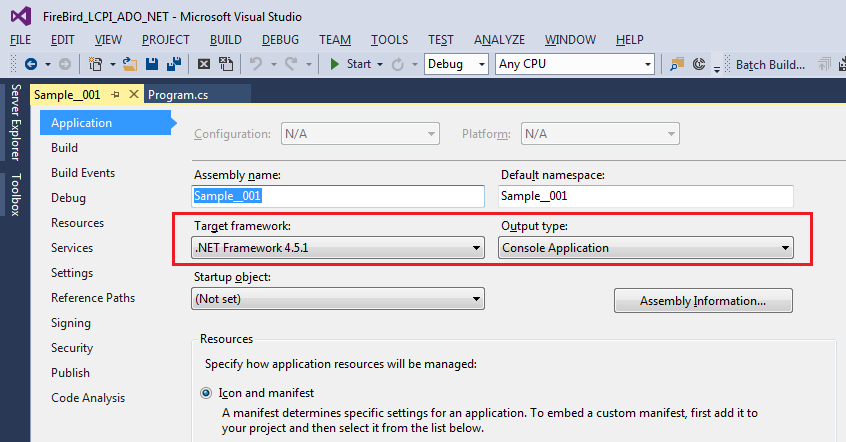Viewport: 846px width, 442px height.
Task: Click the Assembly Information button
Action: (703, 301)
